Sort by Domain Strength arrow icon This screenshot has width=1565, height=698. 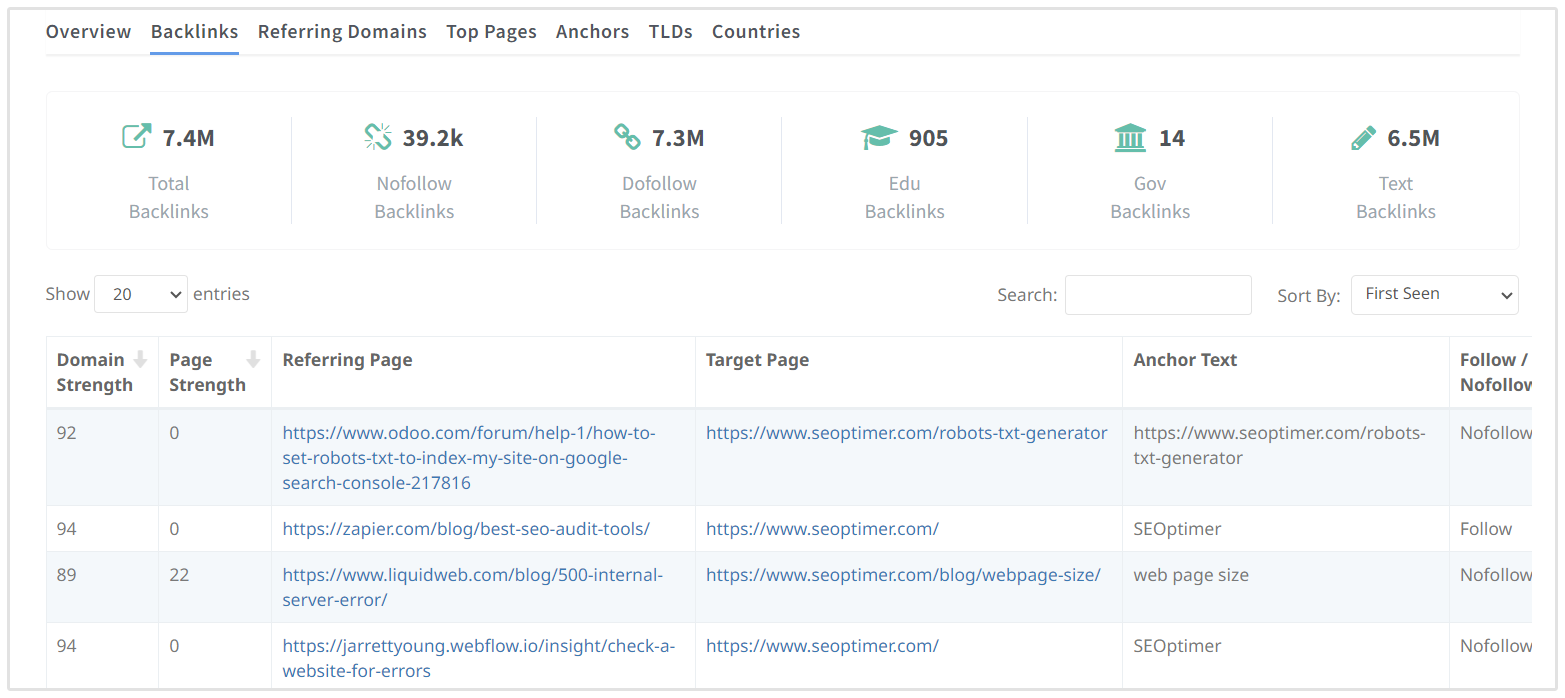[141, 360]
